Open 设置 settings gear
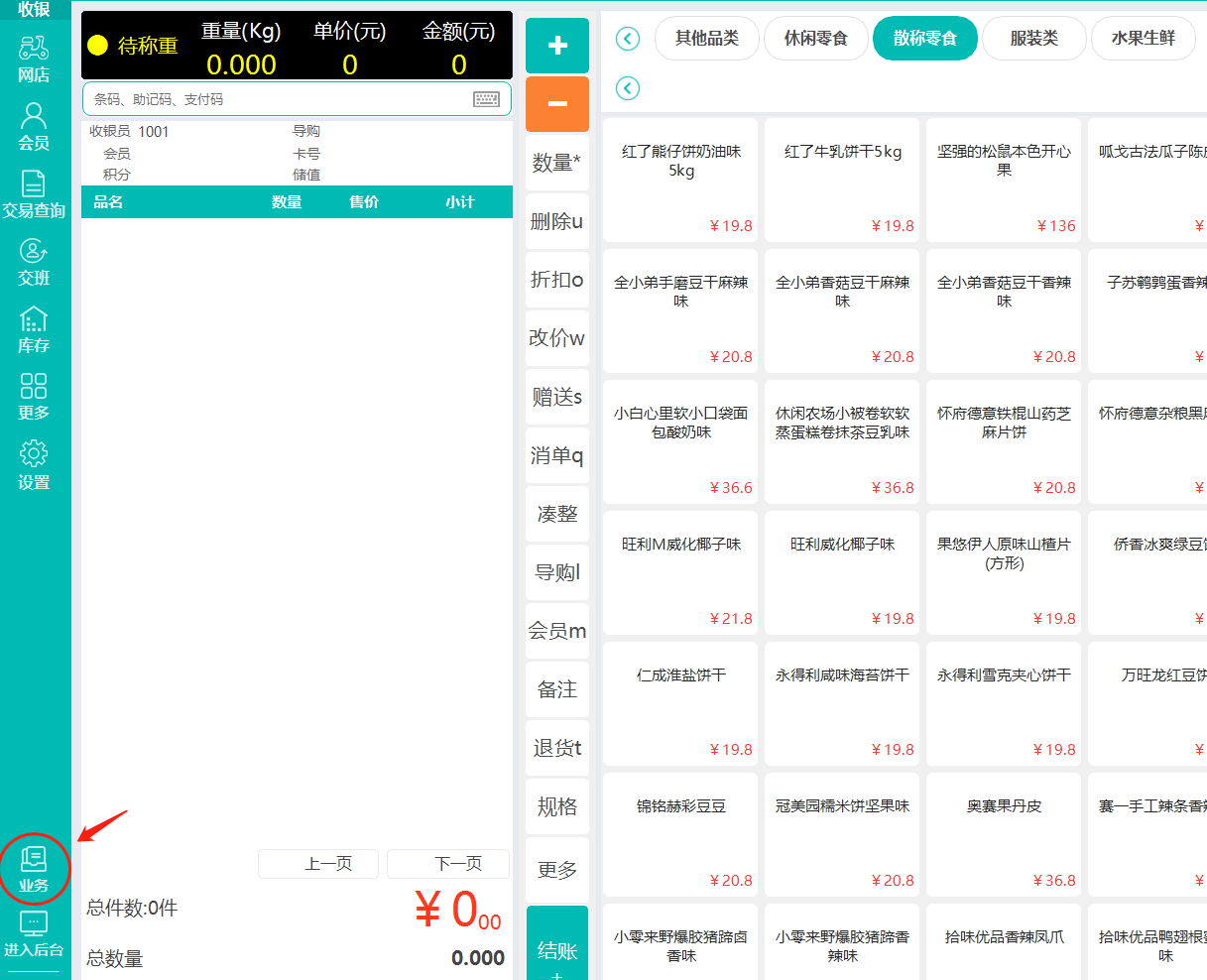 (x=34, y=465)
